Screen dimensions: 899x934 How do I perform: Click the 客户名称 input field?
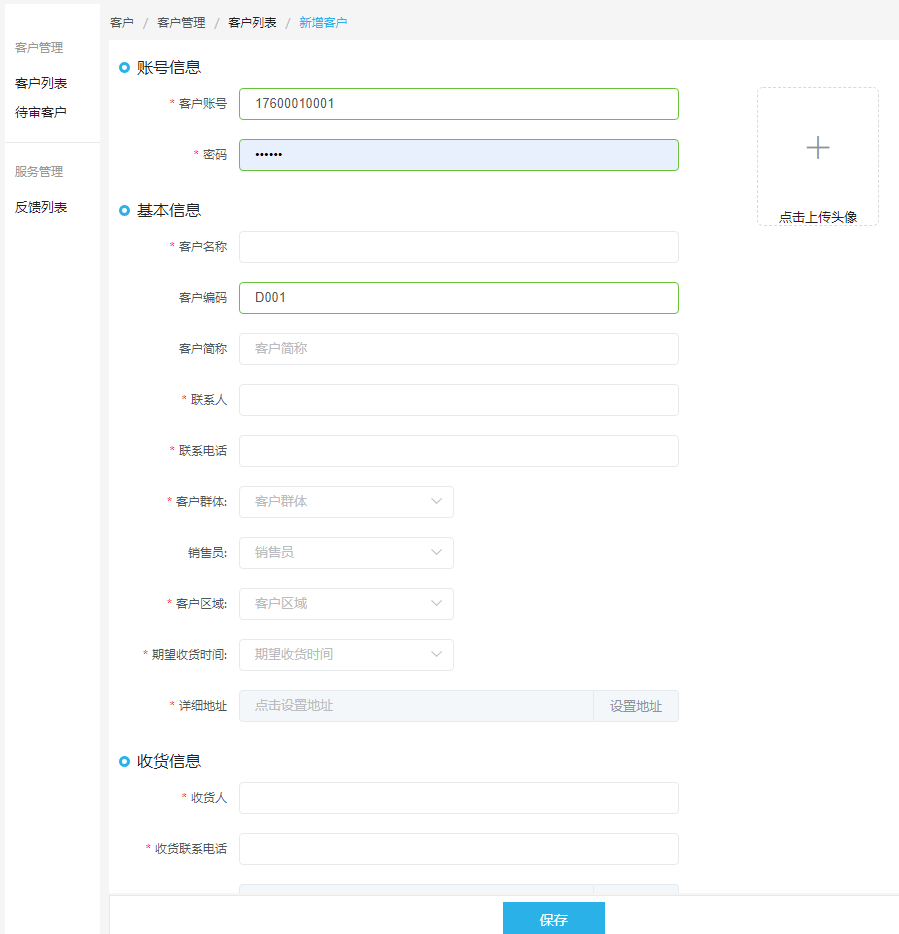click(459, 247)
